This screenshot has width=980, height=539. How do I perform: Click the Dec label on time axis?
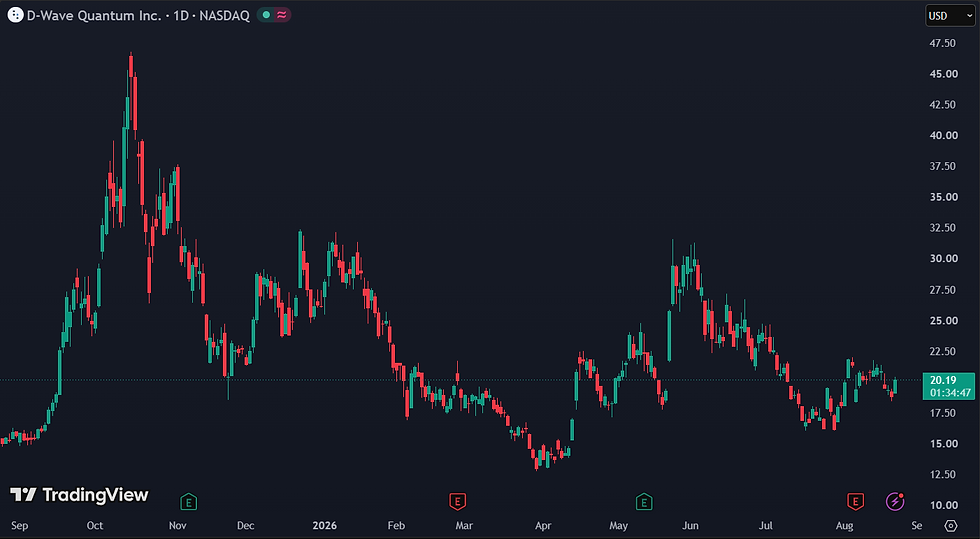(x=246, y=525)
